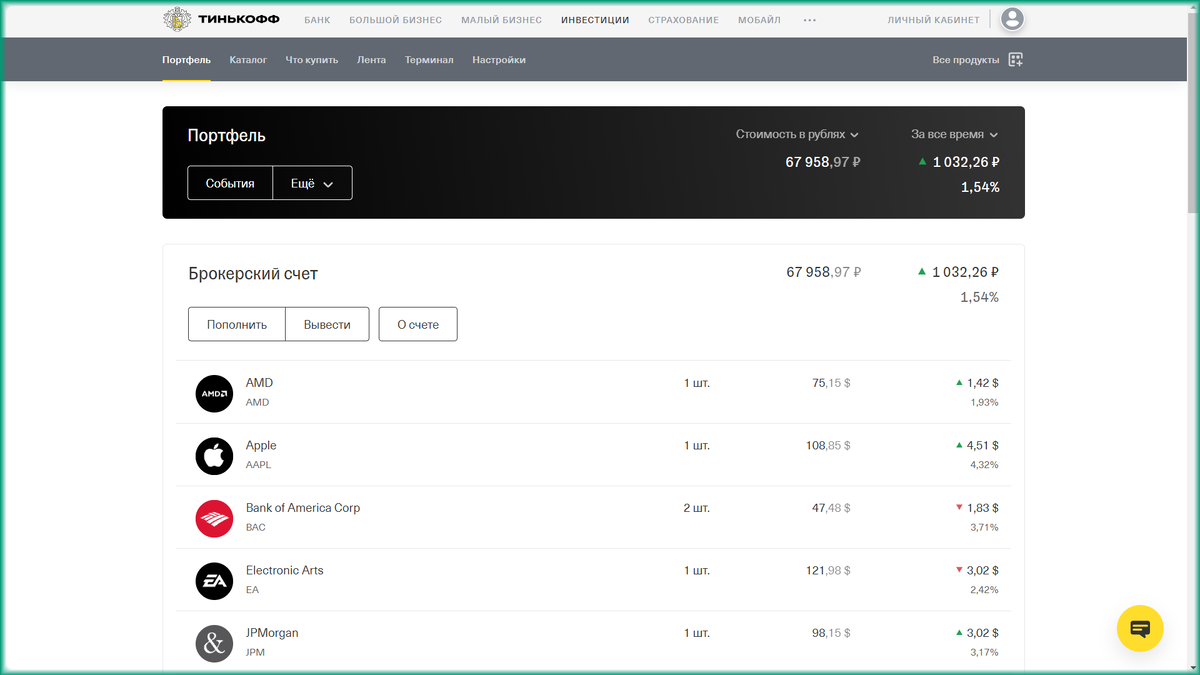Click the AMD stock logo

click(214, 393)
